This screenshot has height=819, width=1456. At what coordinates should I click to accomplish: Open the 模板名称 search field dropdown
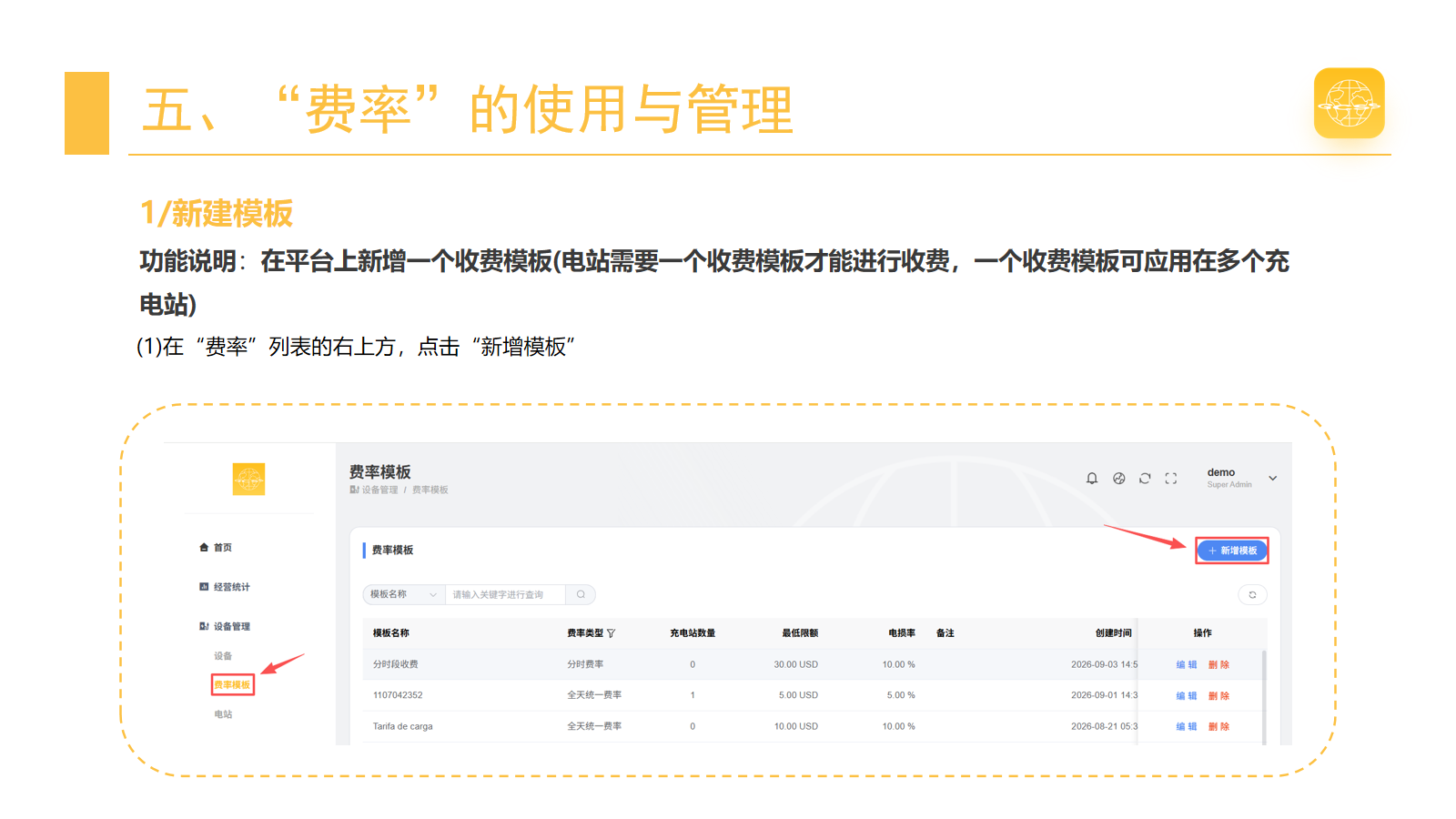(x=404, y=594)
